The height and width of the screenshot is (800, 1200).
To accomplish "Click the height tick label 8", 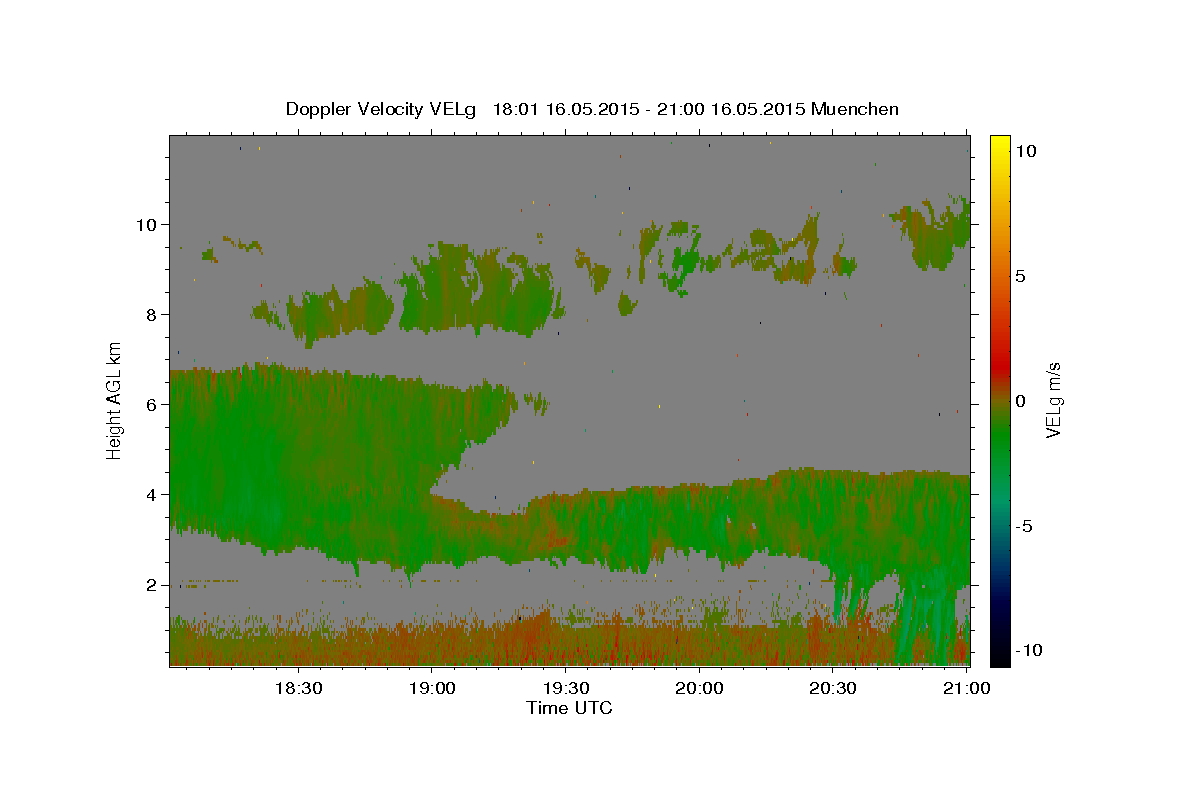I will click(152, 314).
